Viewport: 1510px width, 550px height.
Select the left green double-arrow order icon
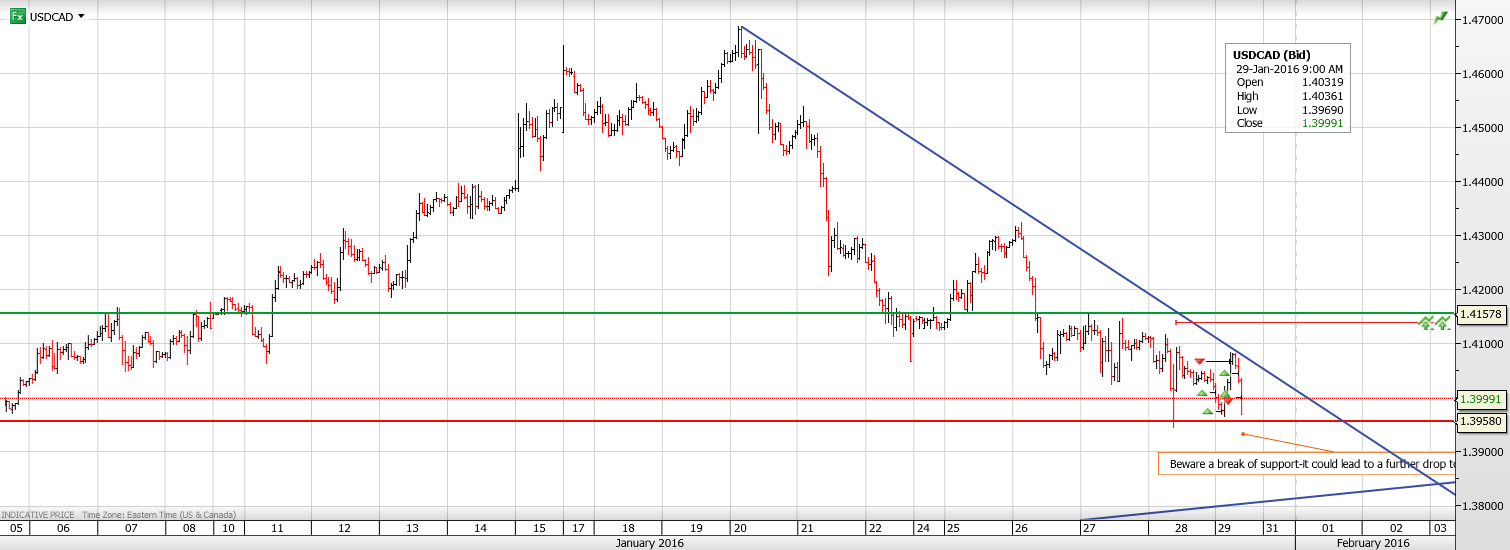(x=1428, y=322)
